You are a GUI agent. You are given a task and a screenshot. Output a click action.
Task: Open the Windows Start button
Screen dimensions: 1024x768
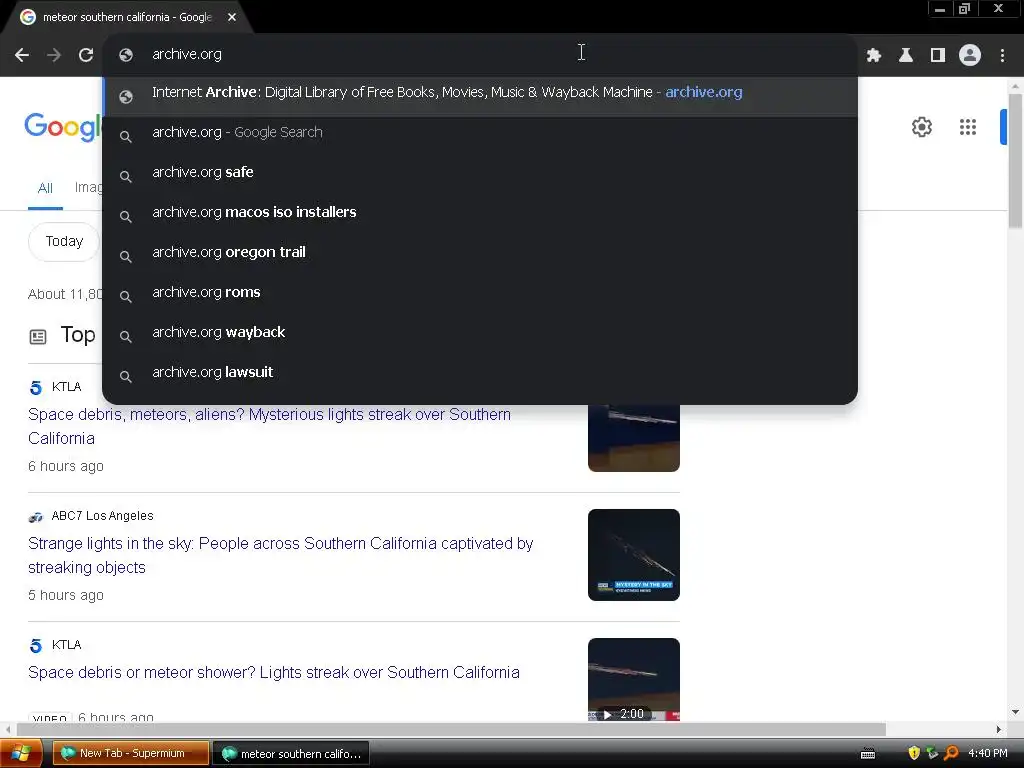click(21, 754)
